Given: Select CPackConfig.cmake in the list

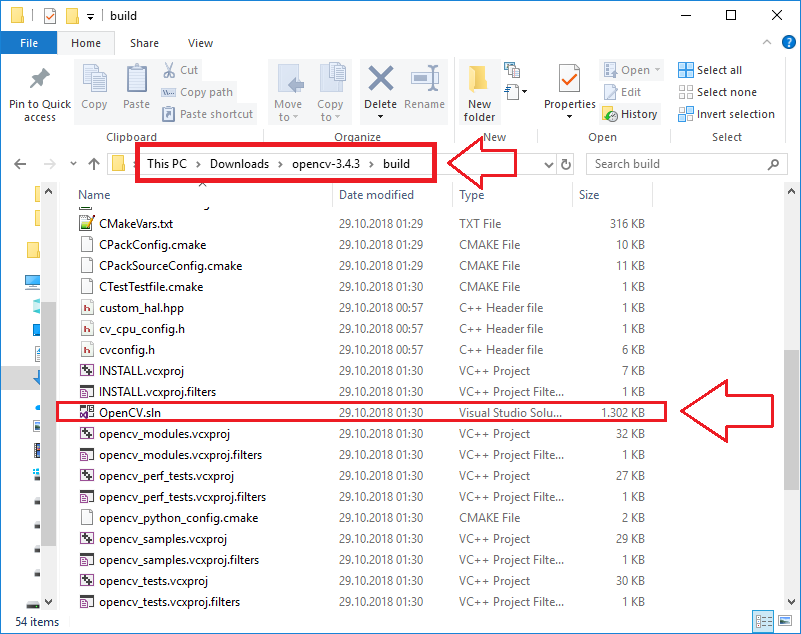Looking at the screenshot, I should point(361,245).
